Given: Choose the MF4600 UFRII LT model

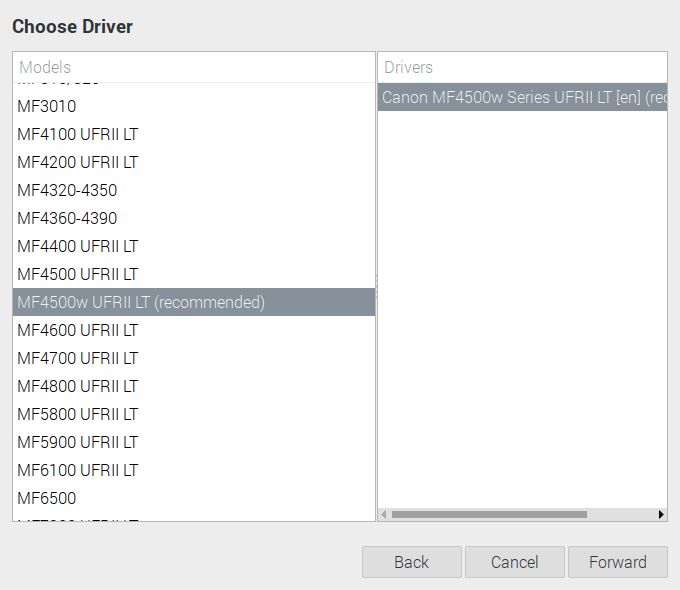Looking at the screenshot, I should click(x=78, y=330).
